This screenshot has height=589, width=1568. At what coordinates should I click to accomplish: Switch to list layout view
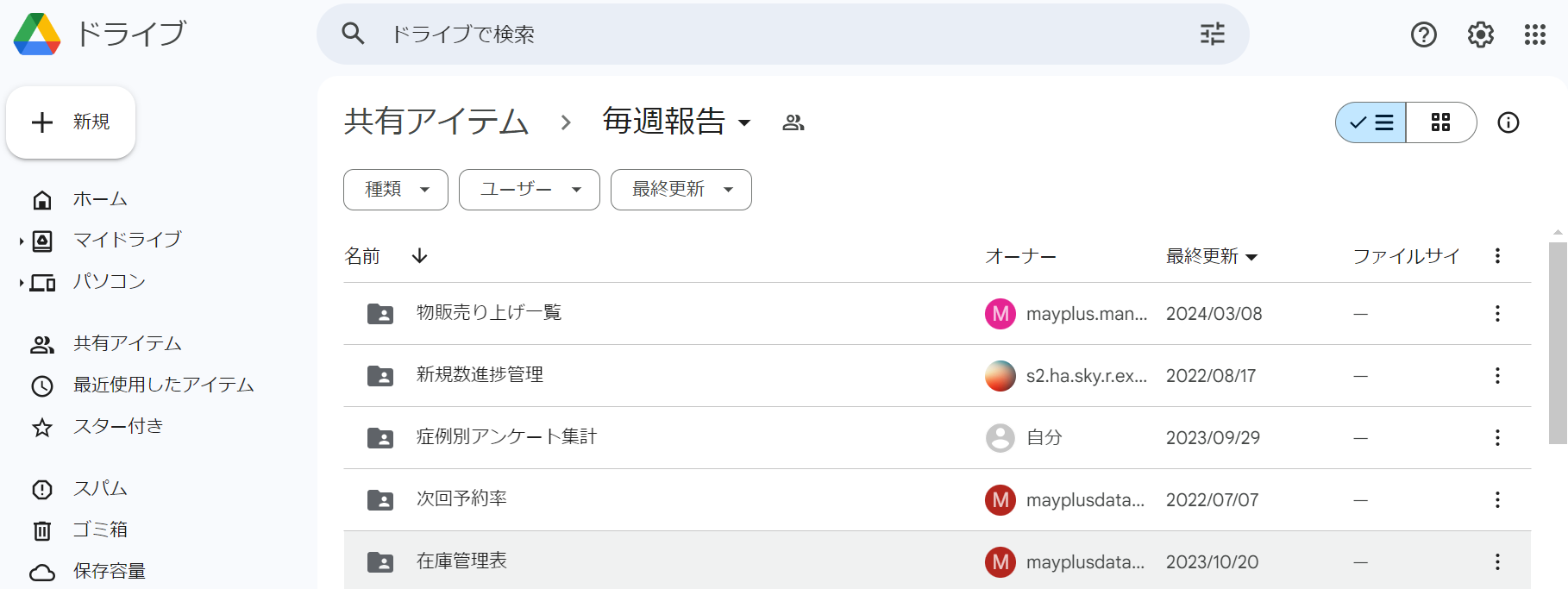(1371, 122)
